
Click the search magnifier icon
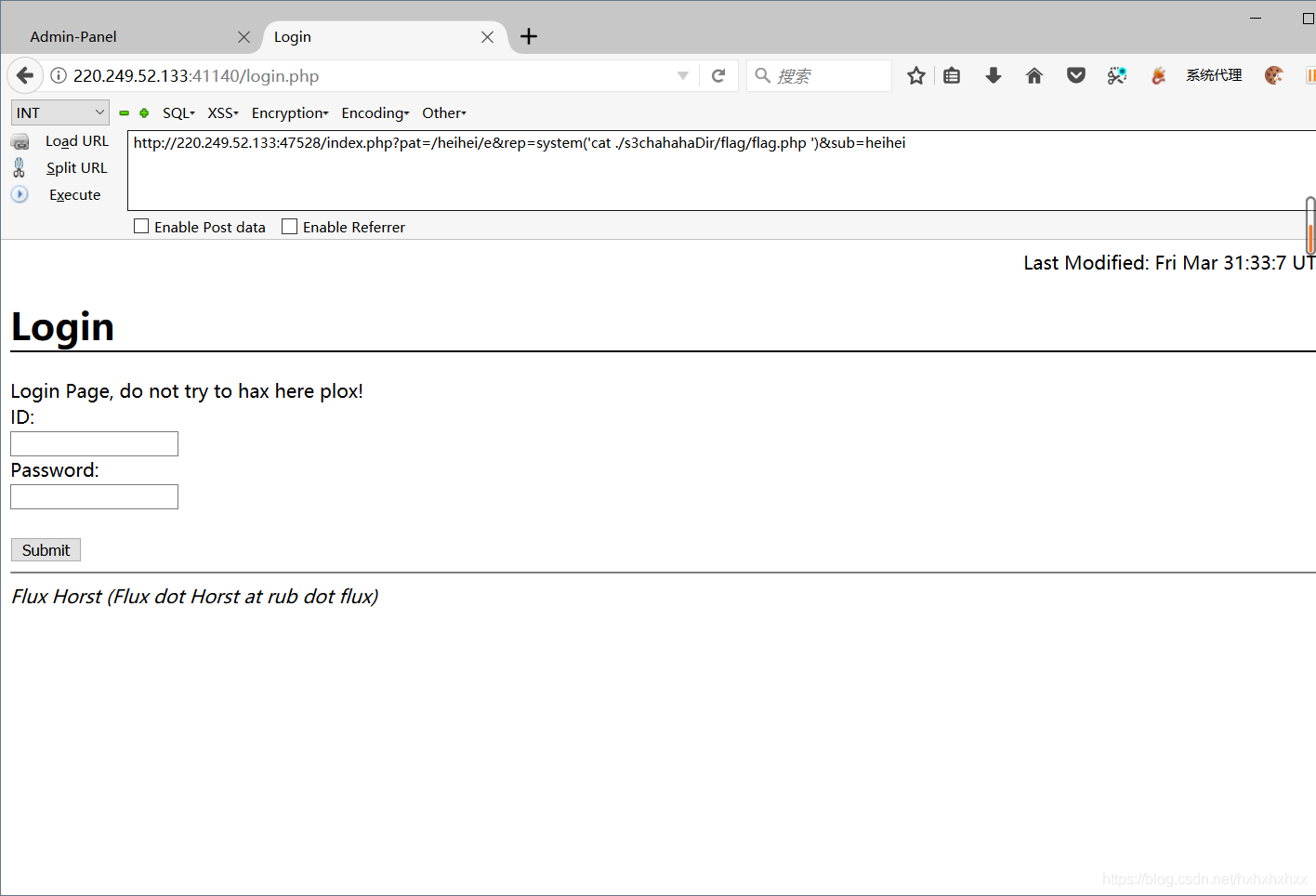point(763,75)
